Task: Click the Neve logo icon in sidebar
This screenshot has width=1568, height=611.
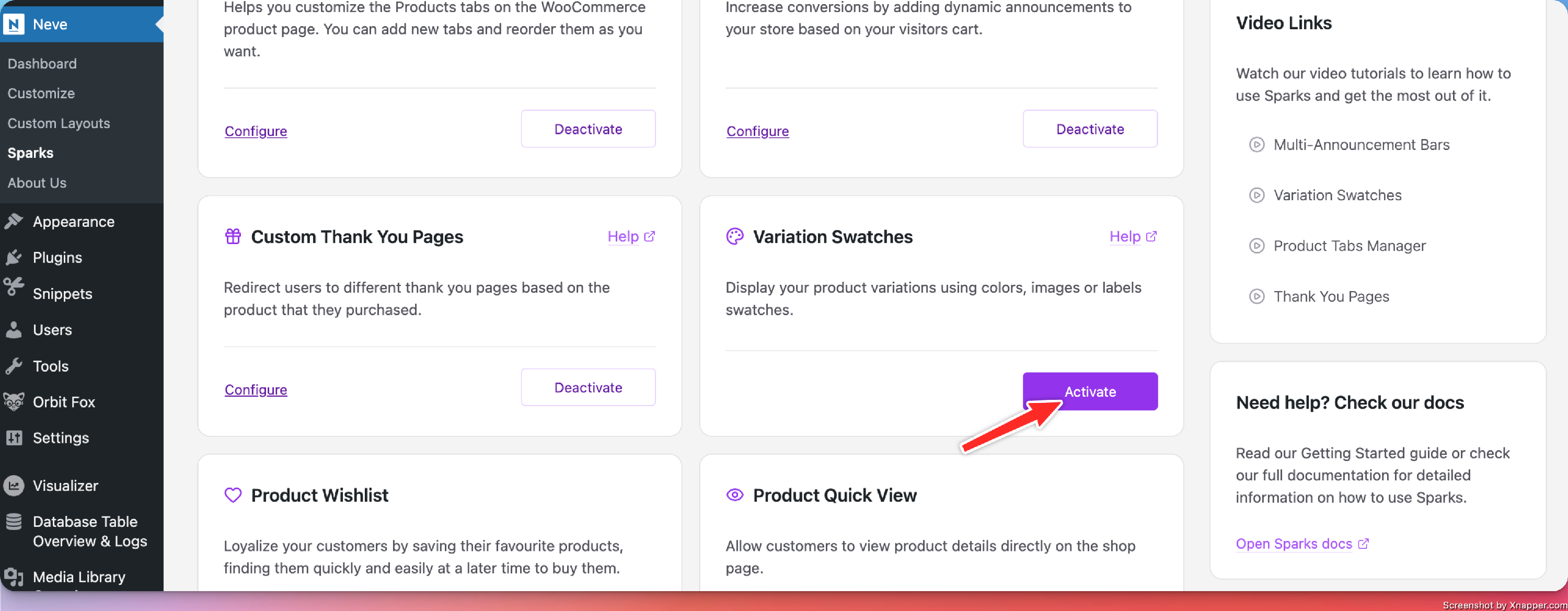Action: [x=14, y=25]
